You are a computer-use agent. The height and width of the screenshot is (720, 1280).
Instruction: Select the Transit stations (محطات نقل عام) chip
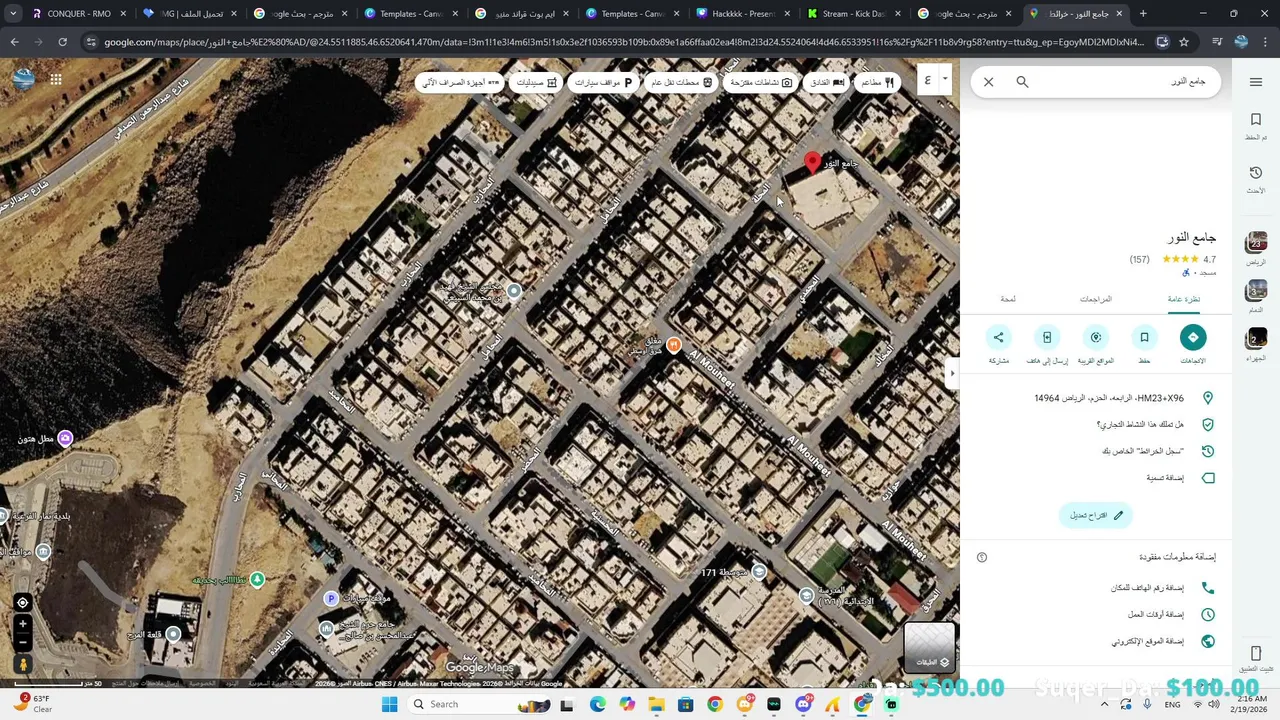[x=680, y=82]
